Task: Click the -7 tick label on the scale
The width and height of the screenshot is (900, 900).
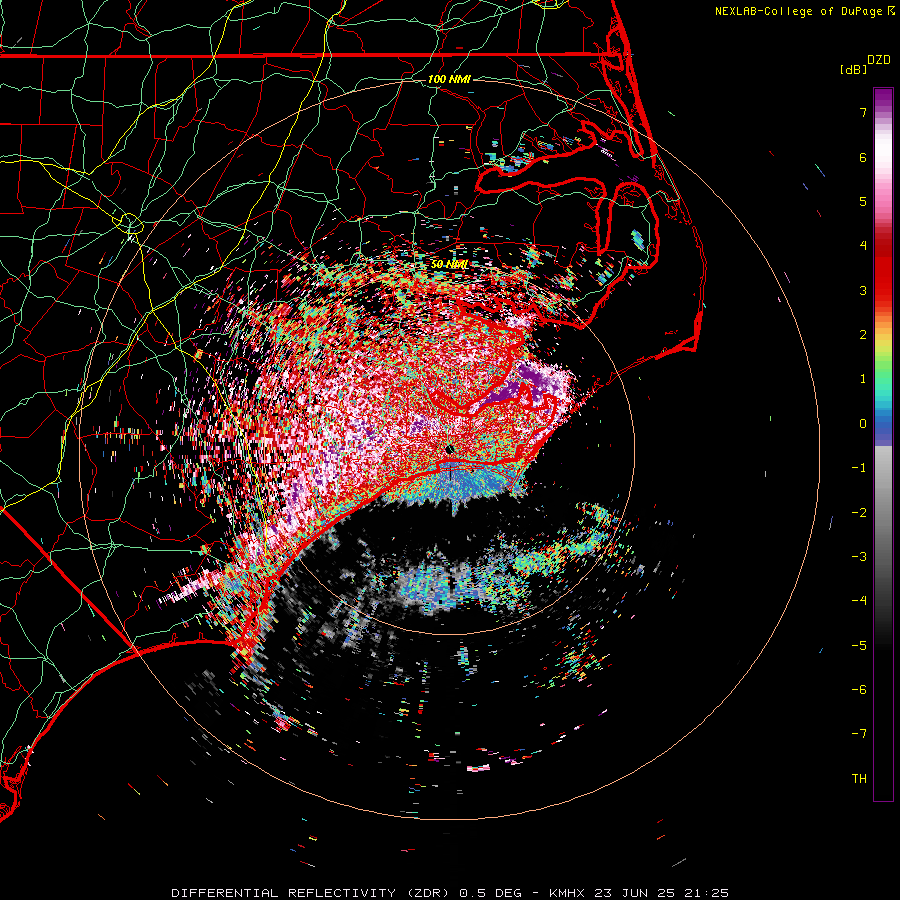Action: click(859, 734)
